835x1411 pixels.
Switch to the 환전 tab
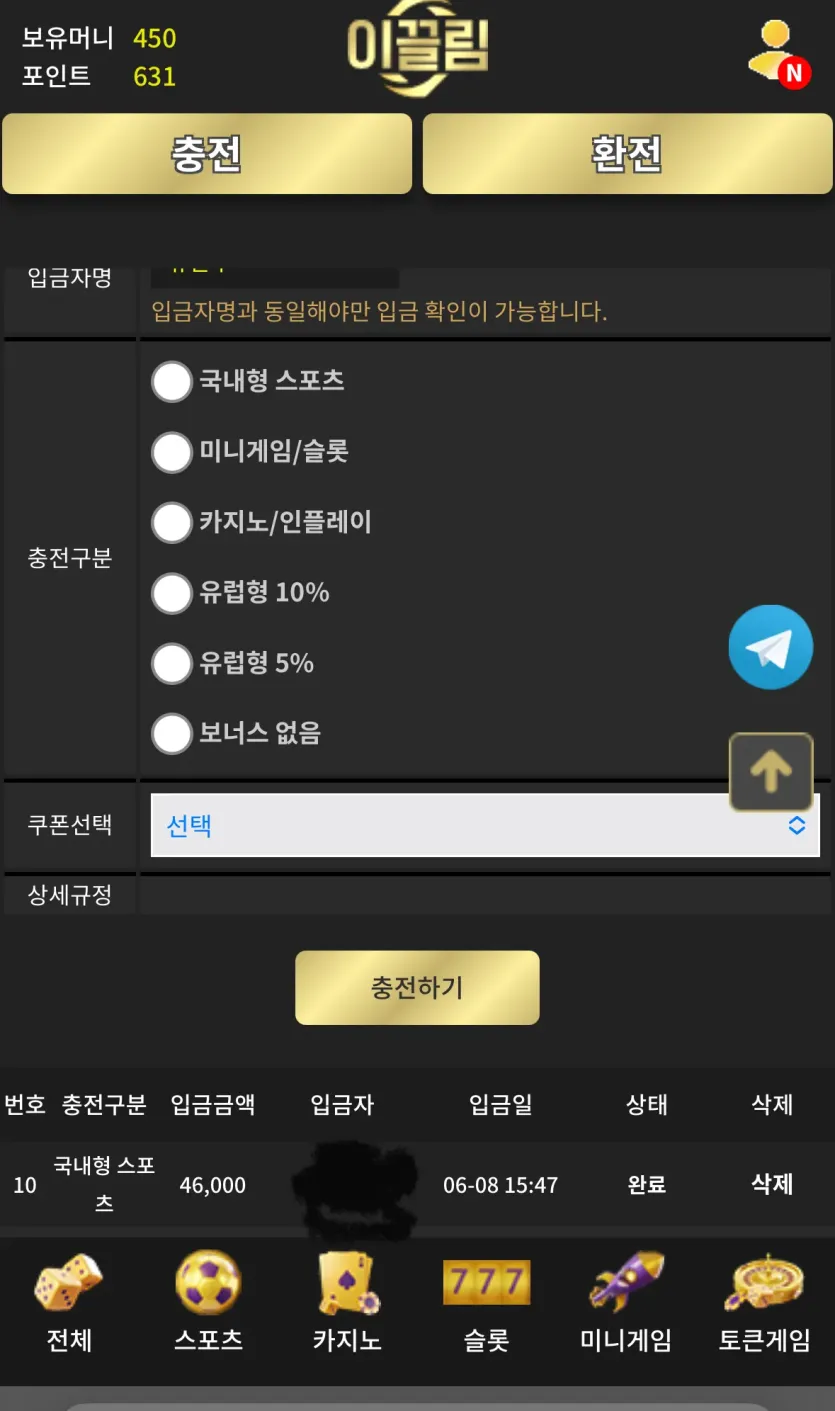tap(627, 153)
